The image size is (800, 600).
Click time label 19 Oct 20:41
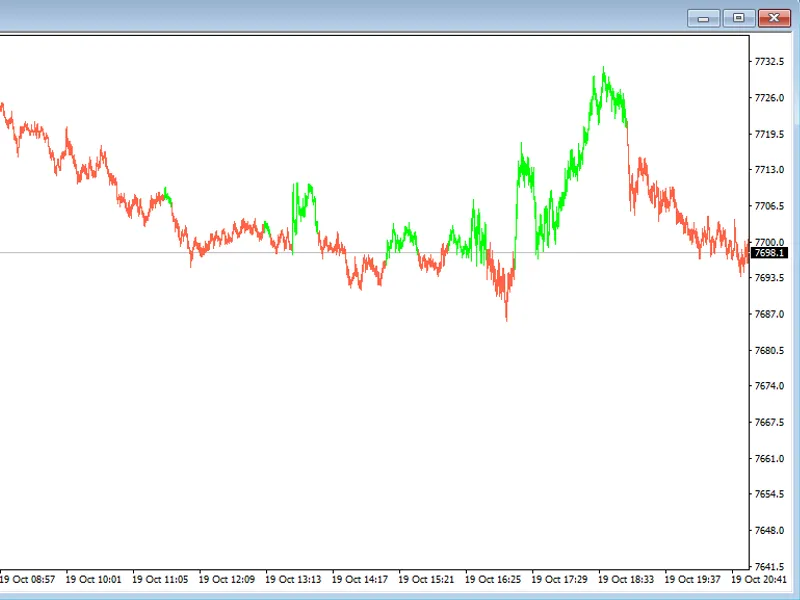click(x=759, y=580)
